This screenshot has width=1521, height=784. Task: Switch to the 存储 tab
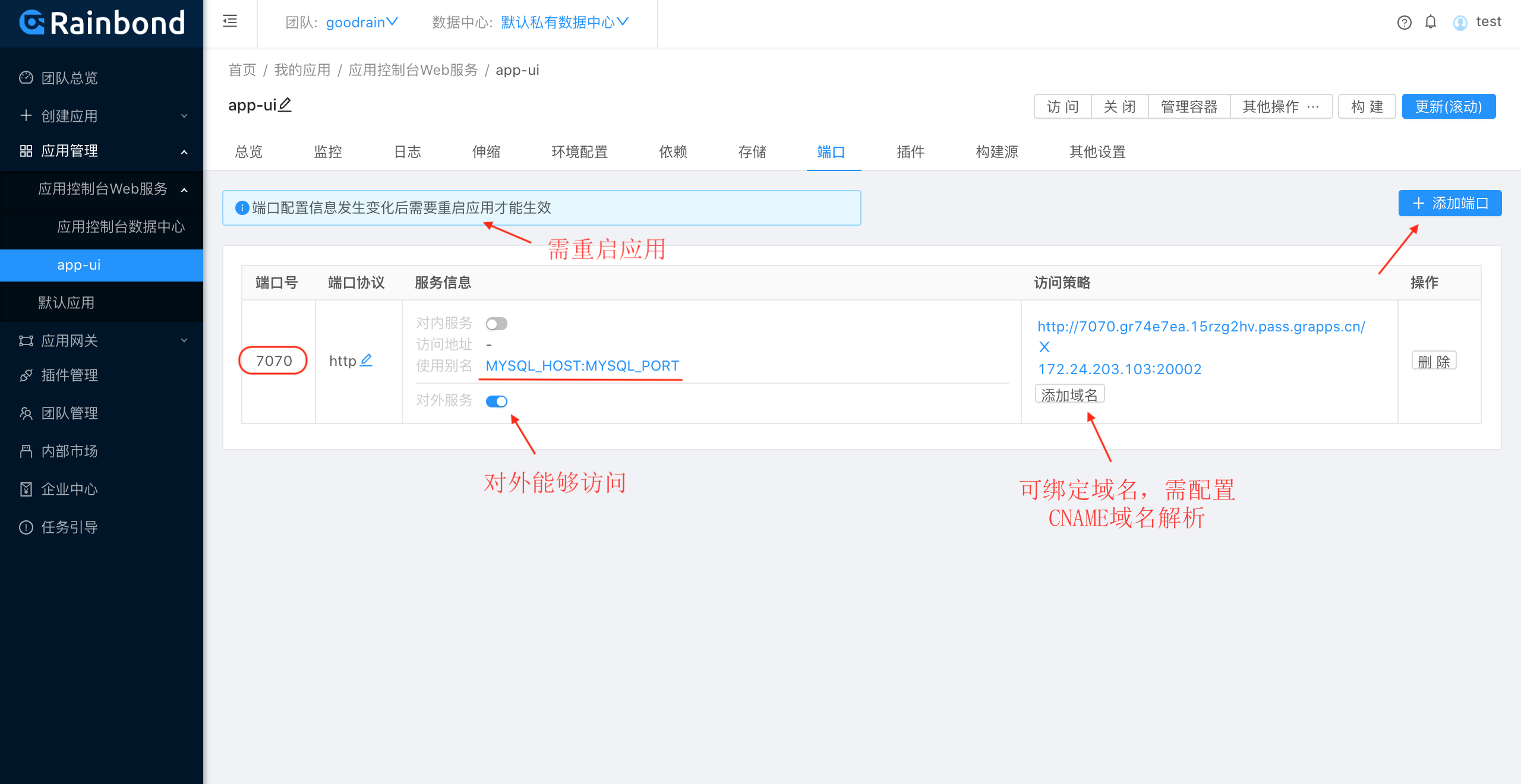point(752,152)
